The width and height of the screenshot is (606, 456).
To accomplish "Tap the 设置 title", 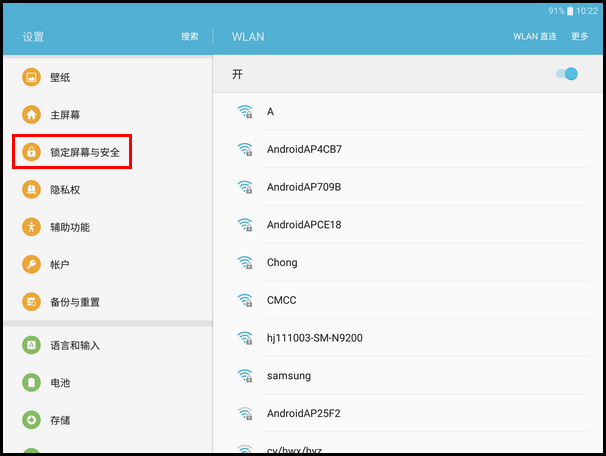I will coord(33,37).
